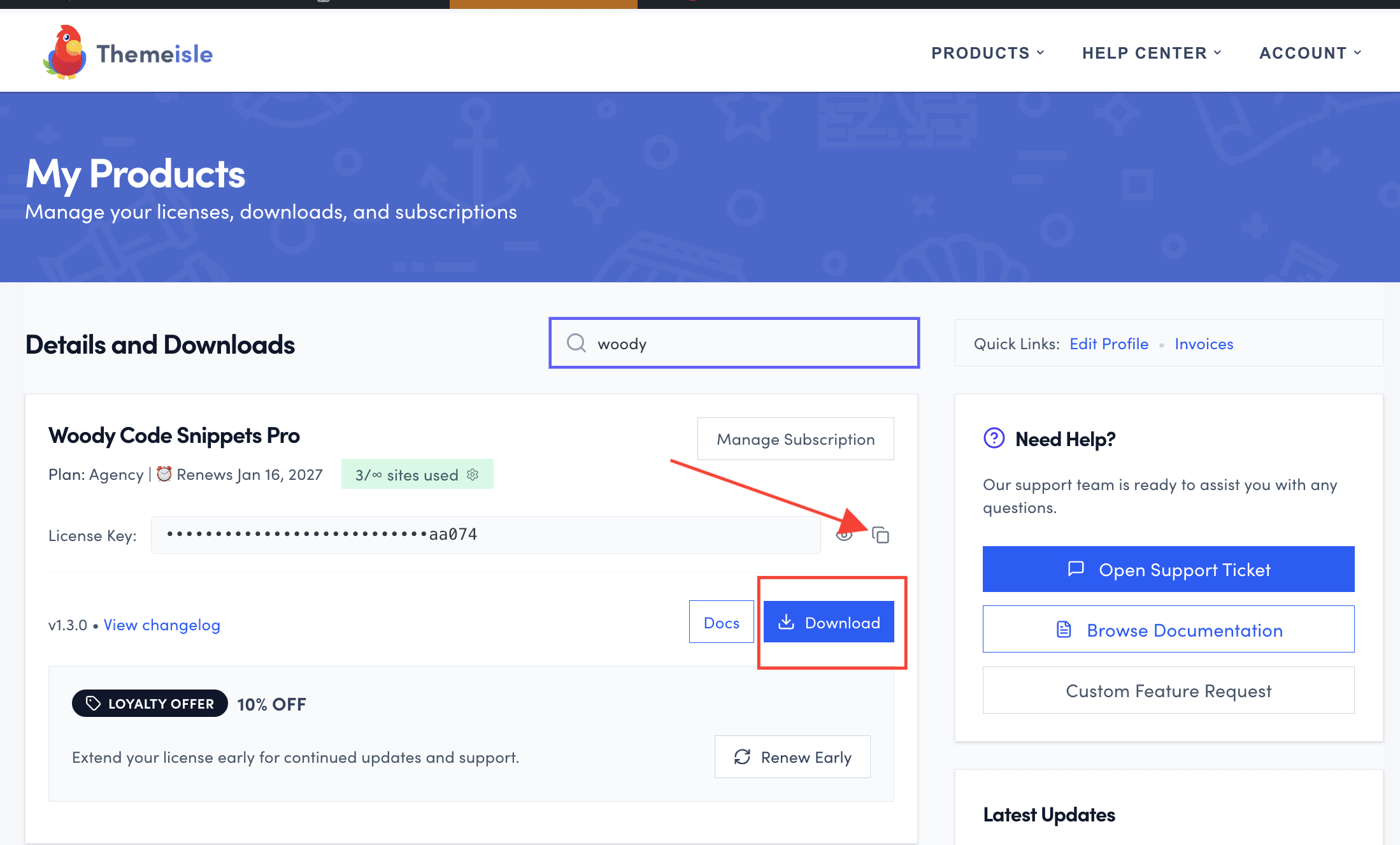Open site settings gear beside sites used
Screen dimensions: 1400x845
click(x=473, y=475)
